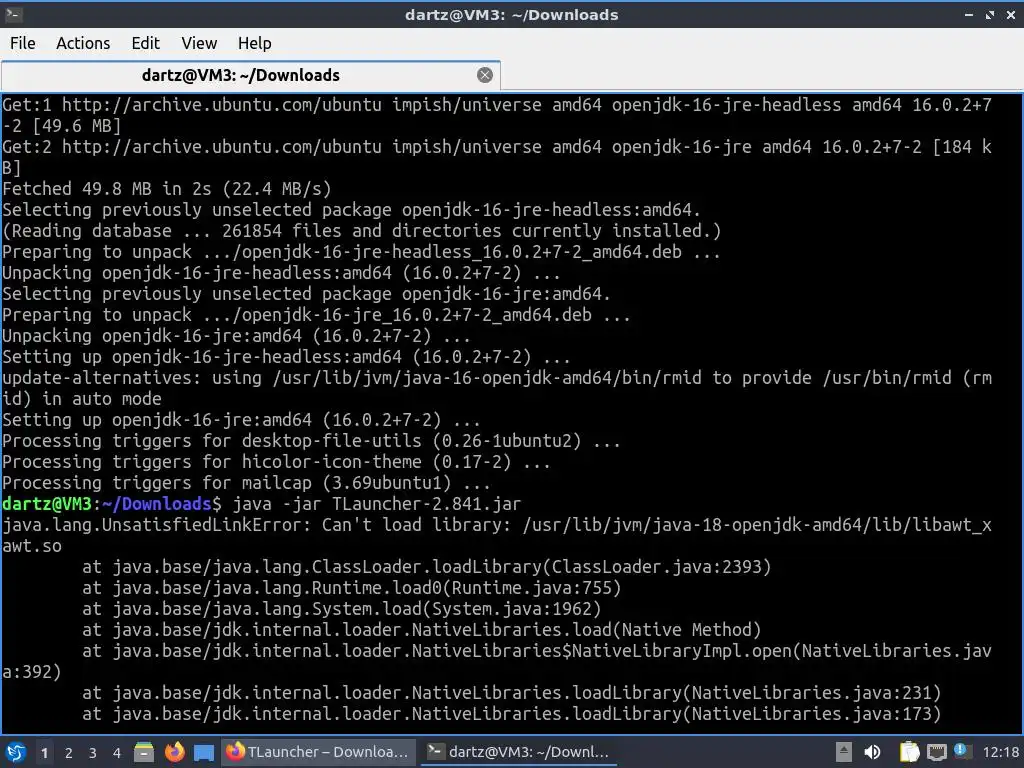Launch Firefox from the quick-launch icon
The image size is (1024, 768).
174,752
